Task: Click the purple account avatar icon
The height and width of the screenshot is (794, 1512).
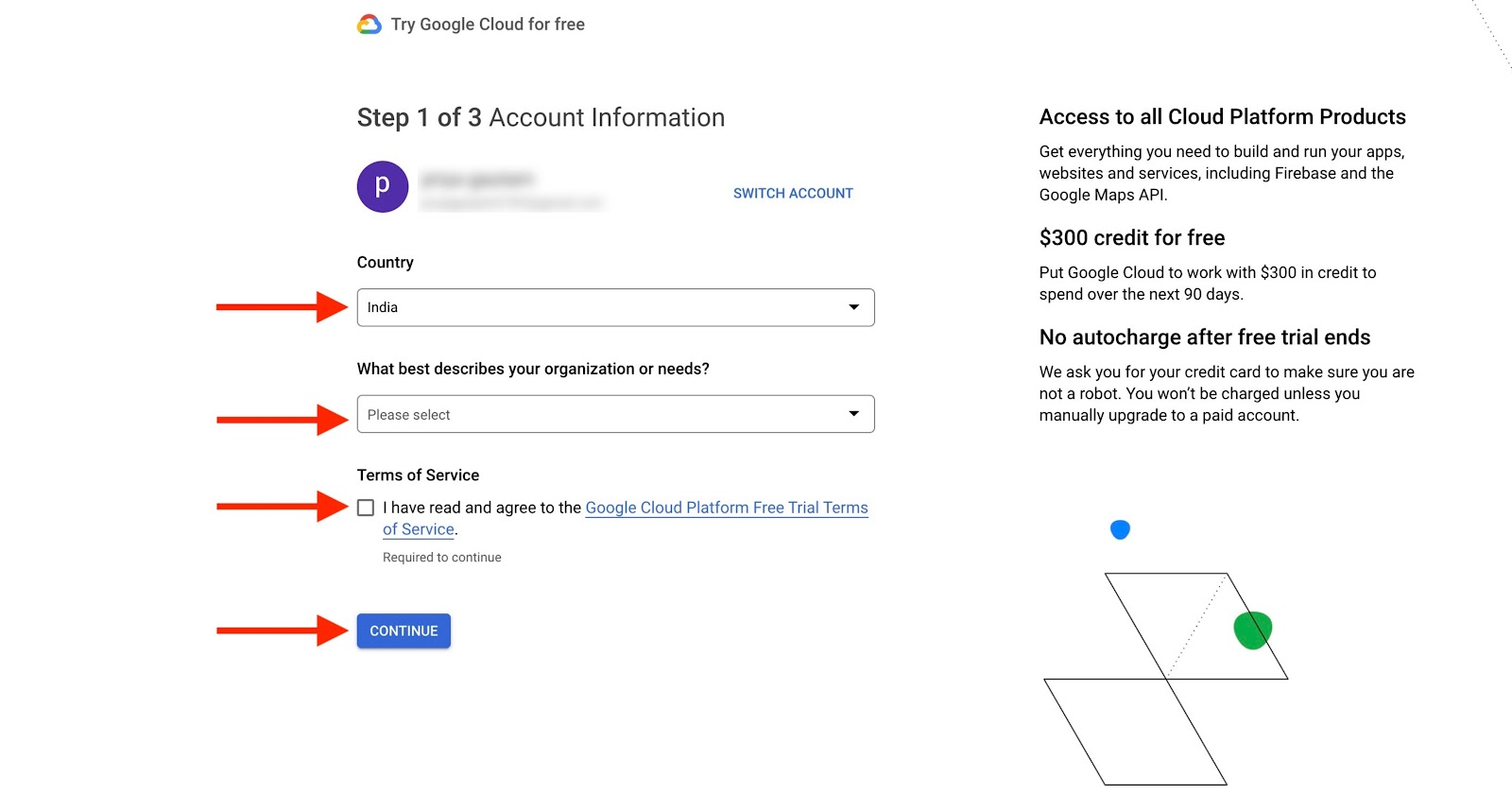Action: (383, 186)
